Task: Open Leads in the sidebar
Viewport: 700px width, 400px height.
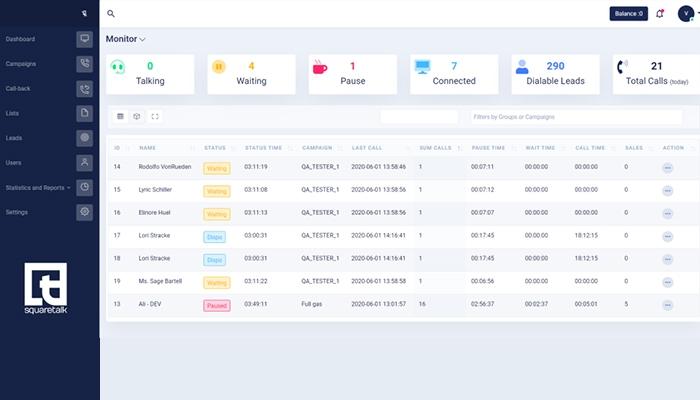Action: (13, 138)
